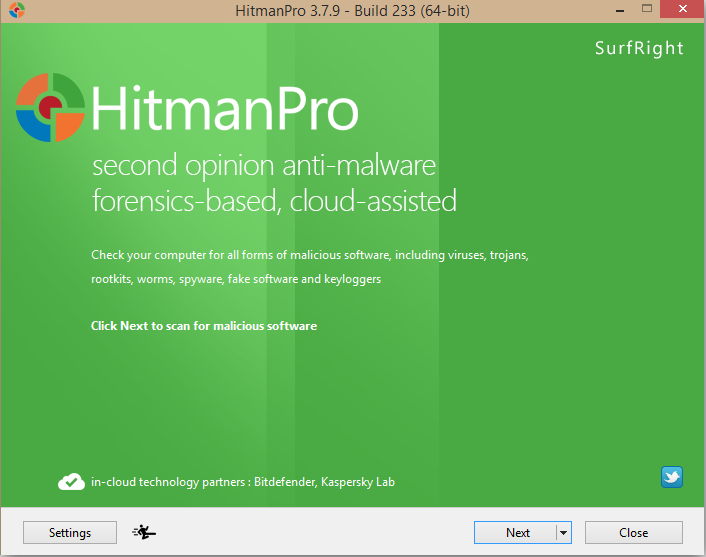Click the title bar HitmanPro app icon
Image resolution: width=706 pixels, height=557 pixels.
click(17, 10)
